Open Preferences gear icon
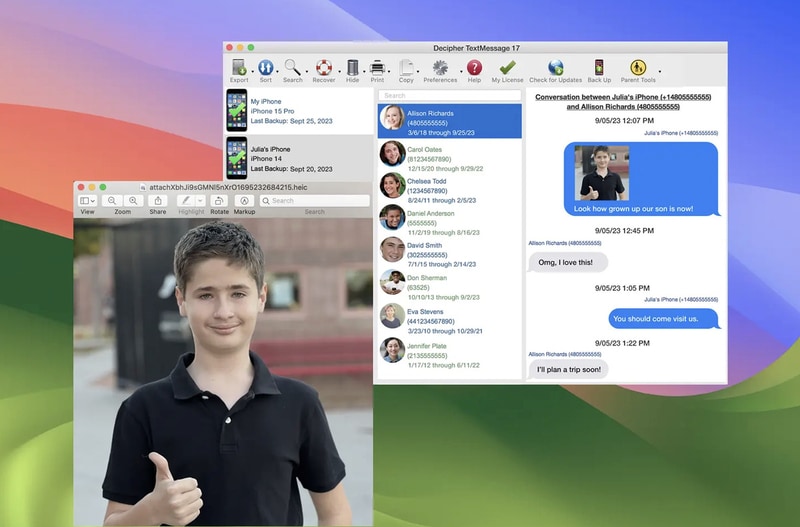800x527 pixels. click(440, 67)
